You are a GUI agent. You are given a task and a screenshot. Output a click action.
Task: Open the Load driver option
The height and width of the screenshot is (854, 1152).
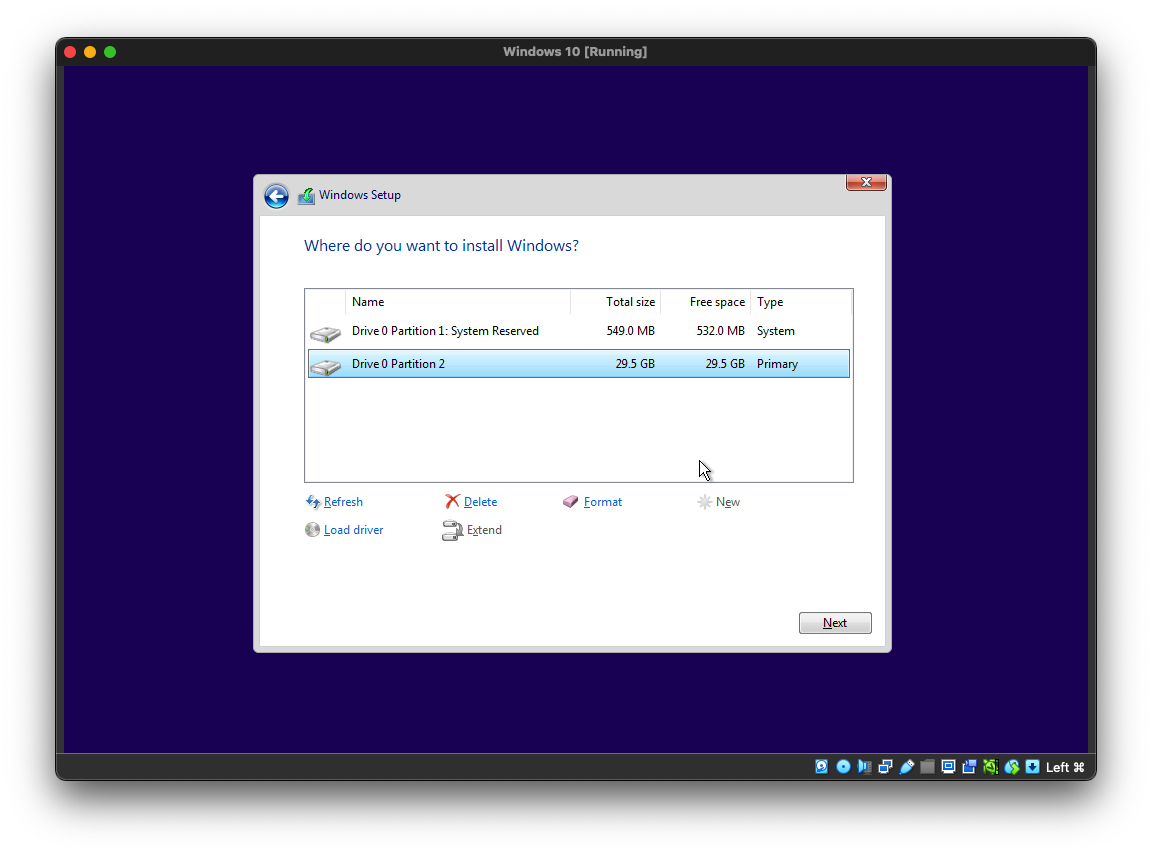click(x=352, y=530)
